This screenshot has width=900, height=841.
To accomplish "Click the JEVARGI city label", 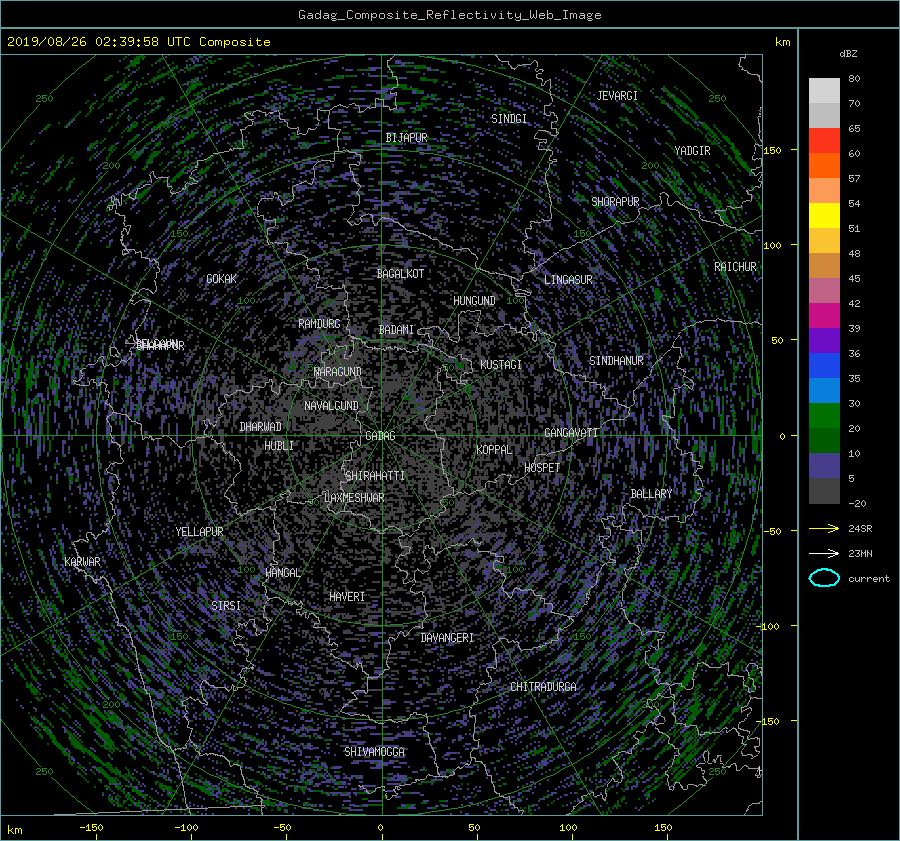I will point(617,96).
